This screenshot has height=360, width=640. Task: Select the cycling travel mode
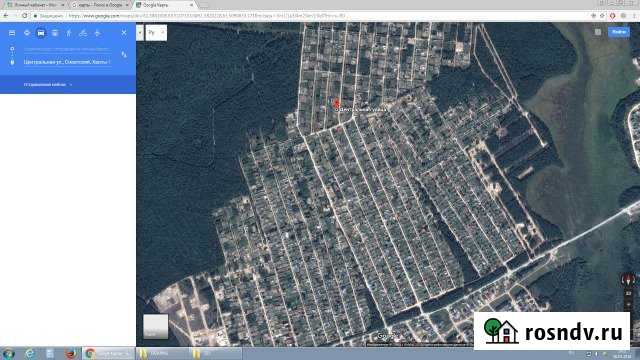pos(83,33)
